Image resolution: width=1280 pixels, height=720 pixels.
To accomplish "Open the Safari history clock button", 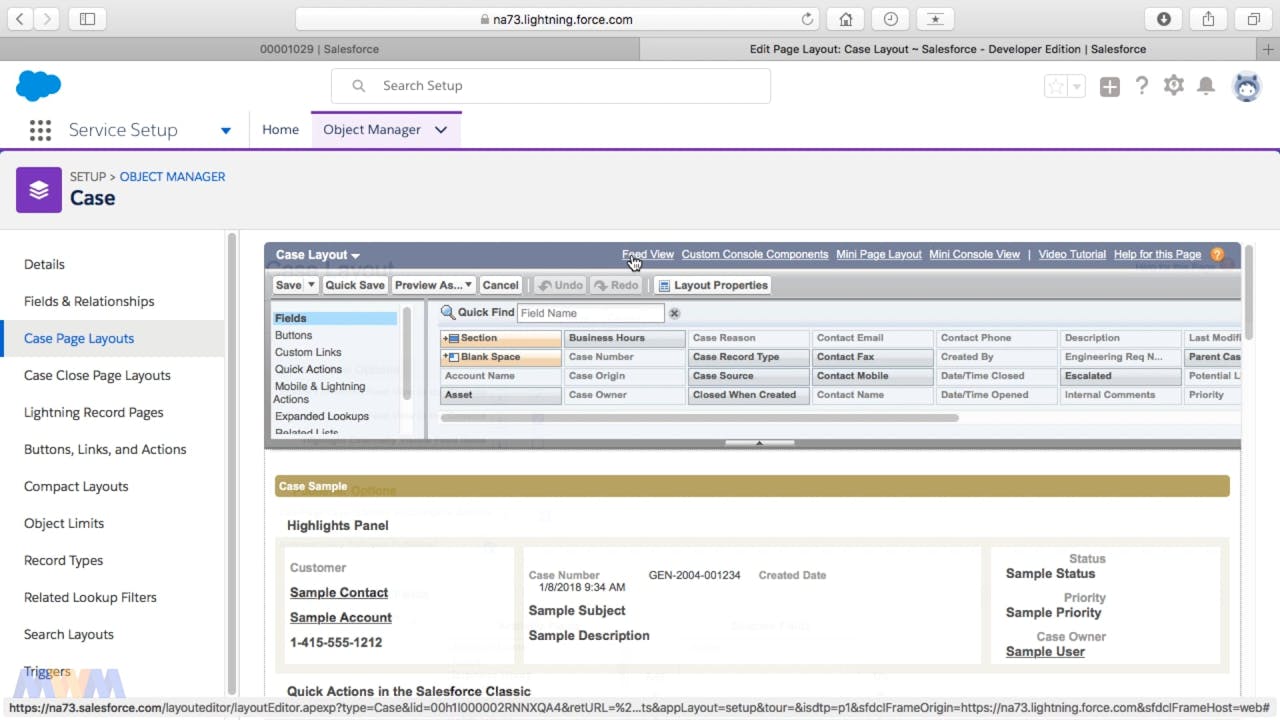I will coord(890,19).
